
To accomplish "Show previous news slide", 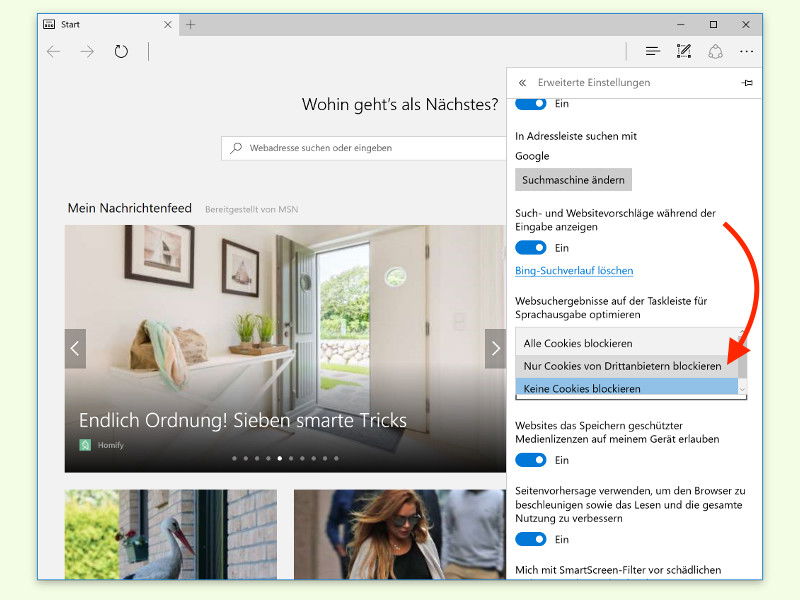I will tap(75, 348).
